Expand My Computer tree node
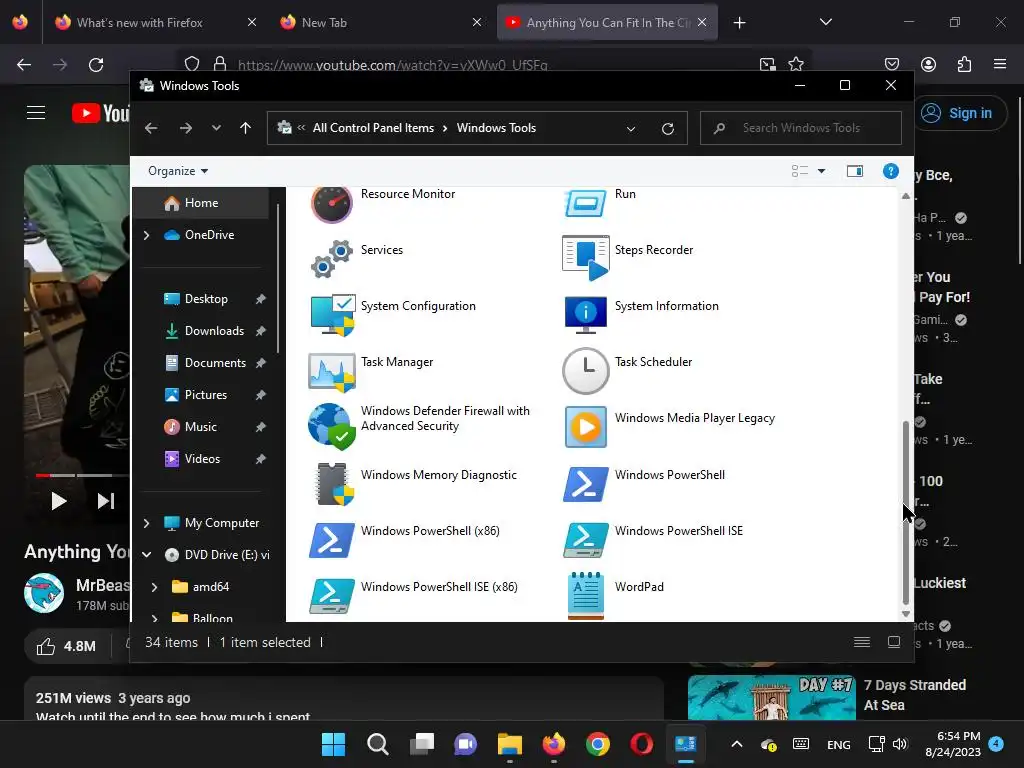The height and width of the screenshot is (768, 1024). pos(147,523)
